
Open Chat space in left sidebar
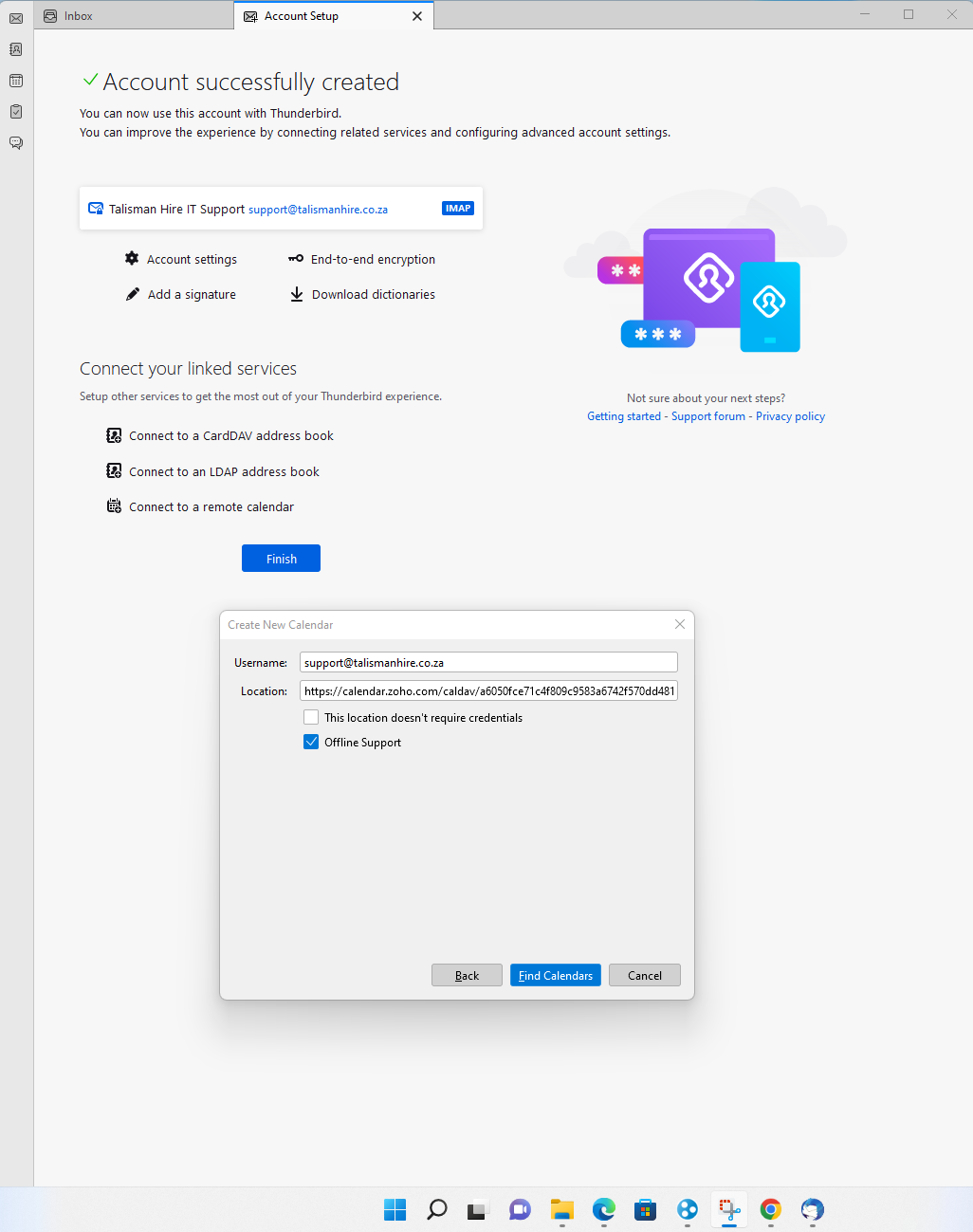(16, 143)
